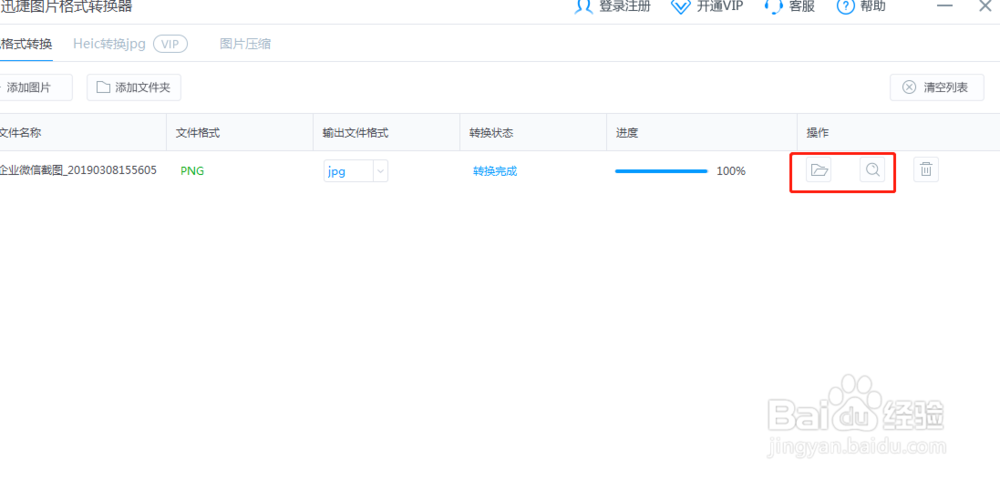1000x481 pixels.
Task: Select the 格式转换 tab
Action: click(26, 44)
